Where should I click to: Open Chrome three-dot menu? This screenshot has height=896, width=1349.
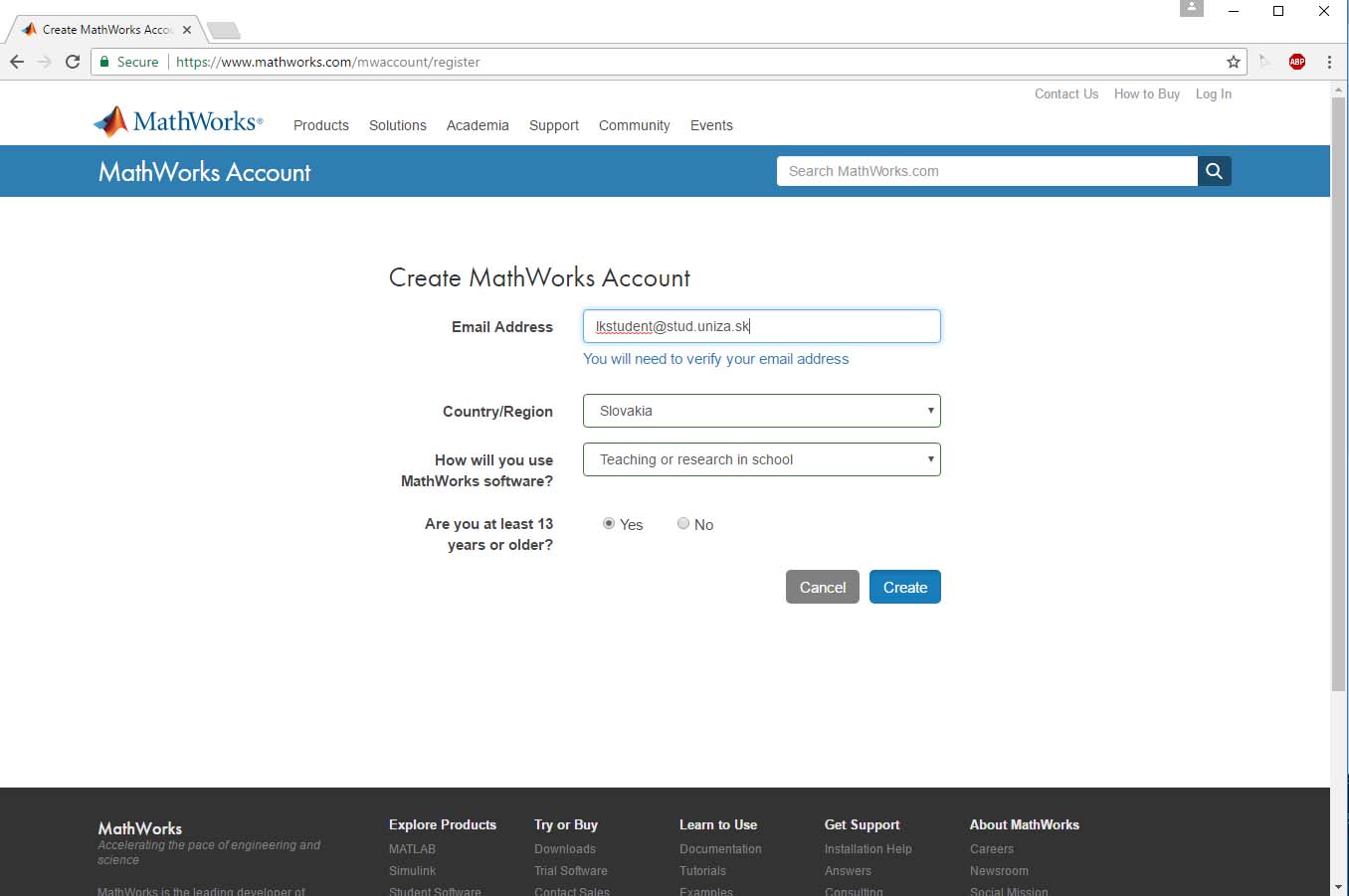pyautogui.click(x=1329, y=62)
